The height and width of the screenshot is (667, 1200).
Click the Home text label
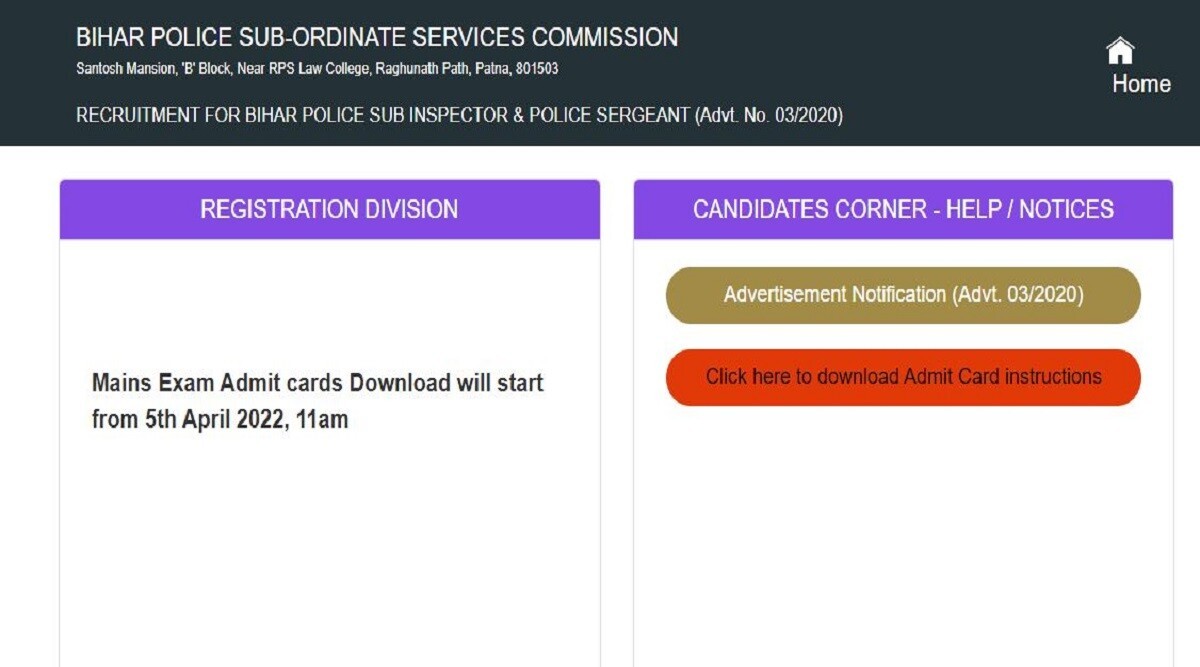click(x=1141, y=84)
